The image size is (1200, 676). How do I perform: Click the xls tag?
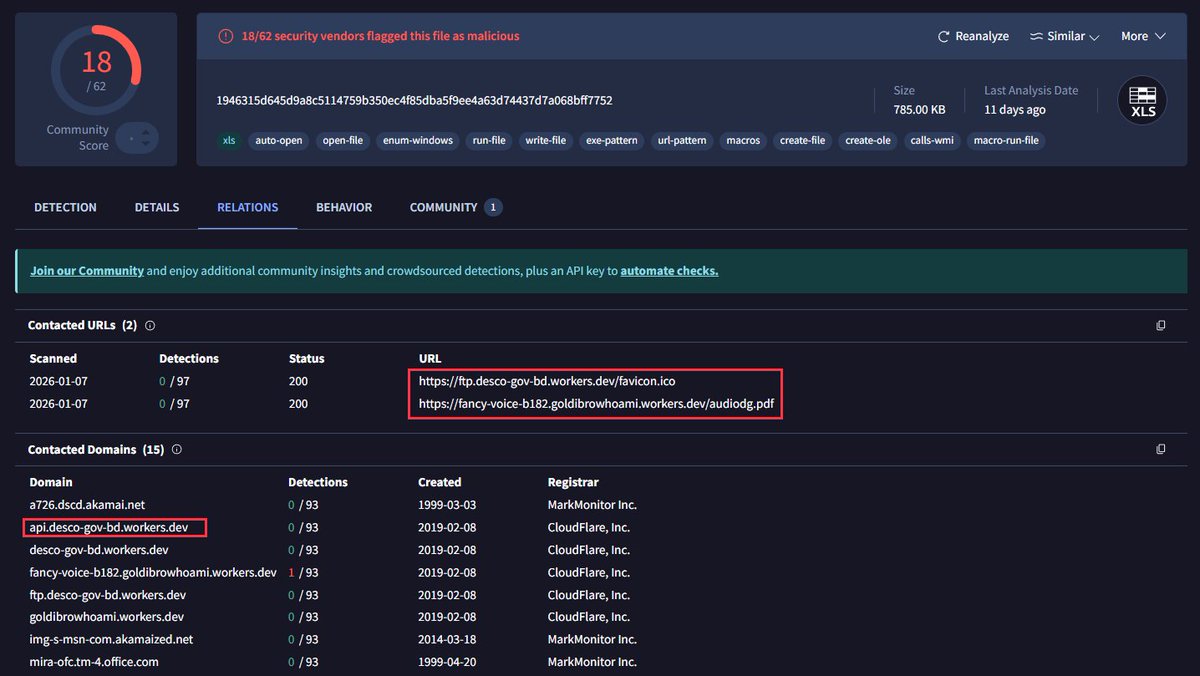tap(229, 141)
